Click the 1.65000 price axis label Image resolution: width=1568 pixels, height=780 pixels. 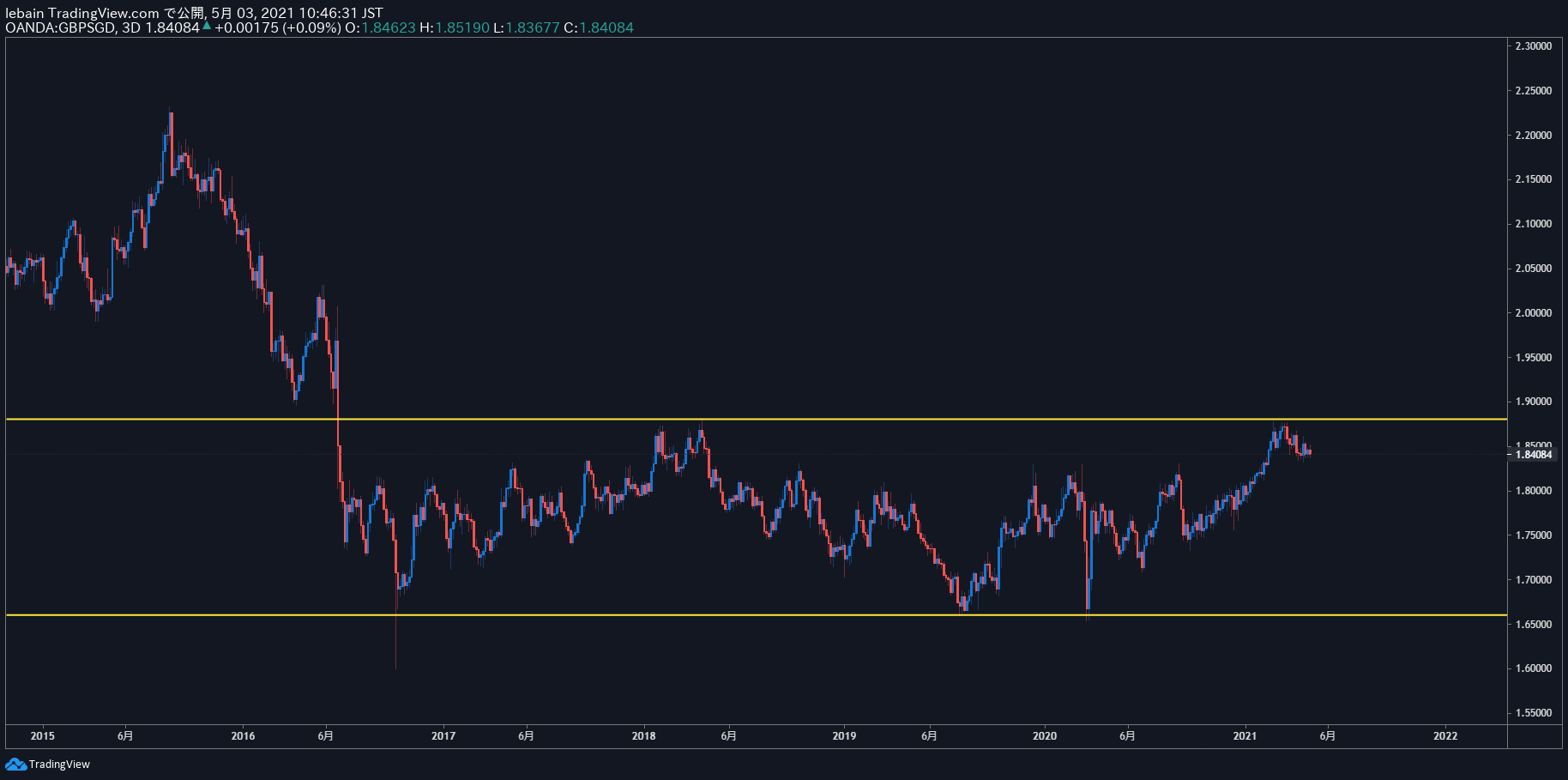click(1533, 625)
